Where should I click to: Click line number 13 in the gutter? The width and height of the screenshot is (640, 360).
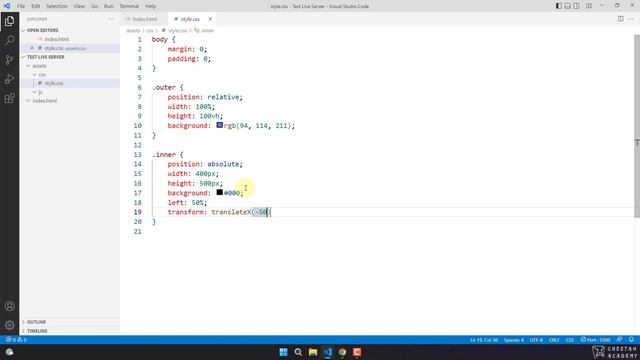point(138,155)
